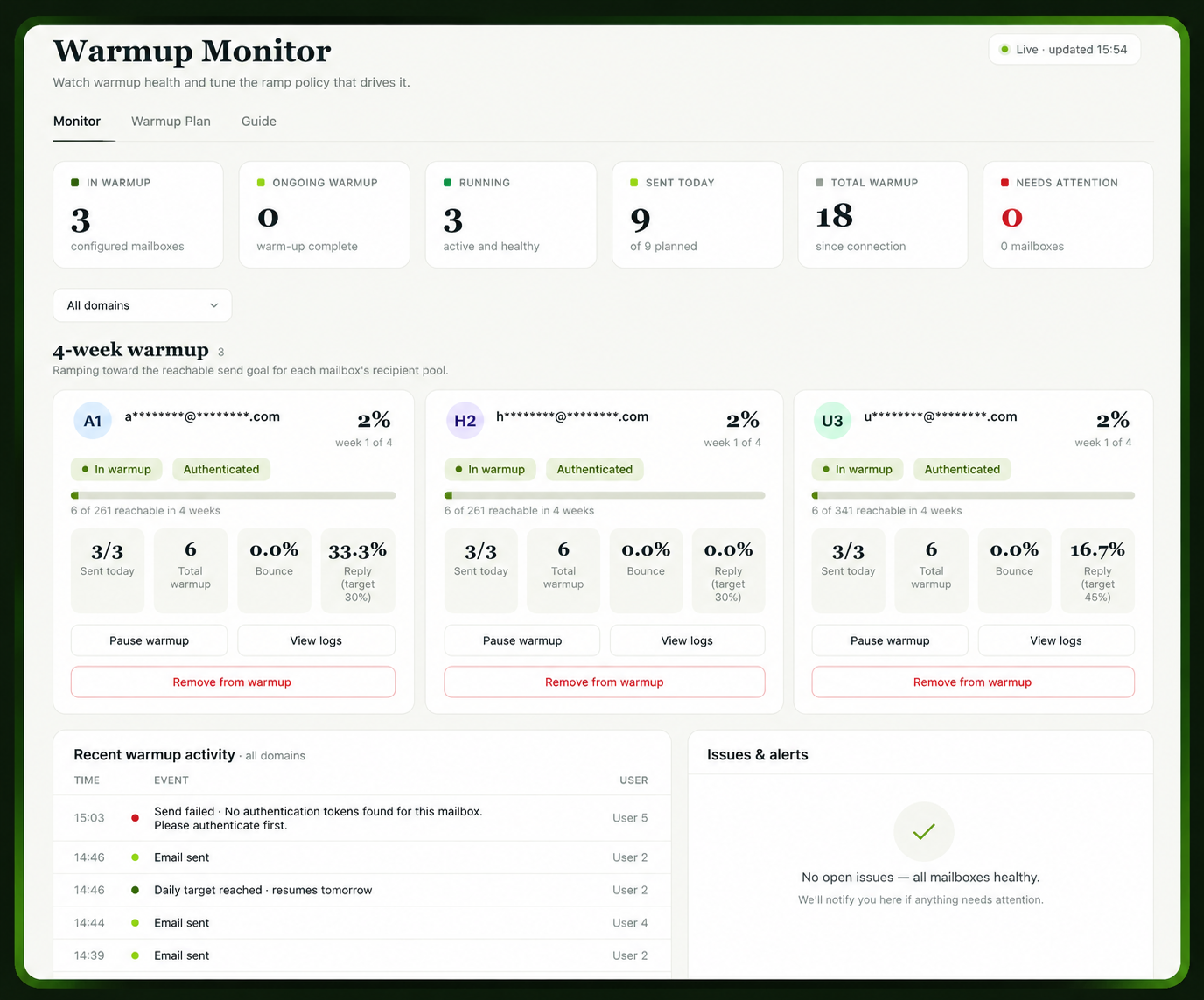Image resolution: width=1204 pixels, height=1000 pixels.
Task: Pause warmup for the H2 mailbox
Action: point(522,640)
